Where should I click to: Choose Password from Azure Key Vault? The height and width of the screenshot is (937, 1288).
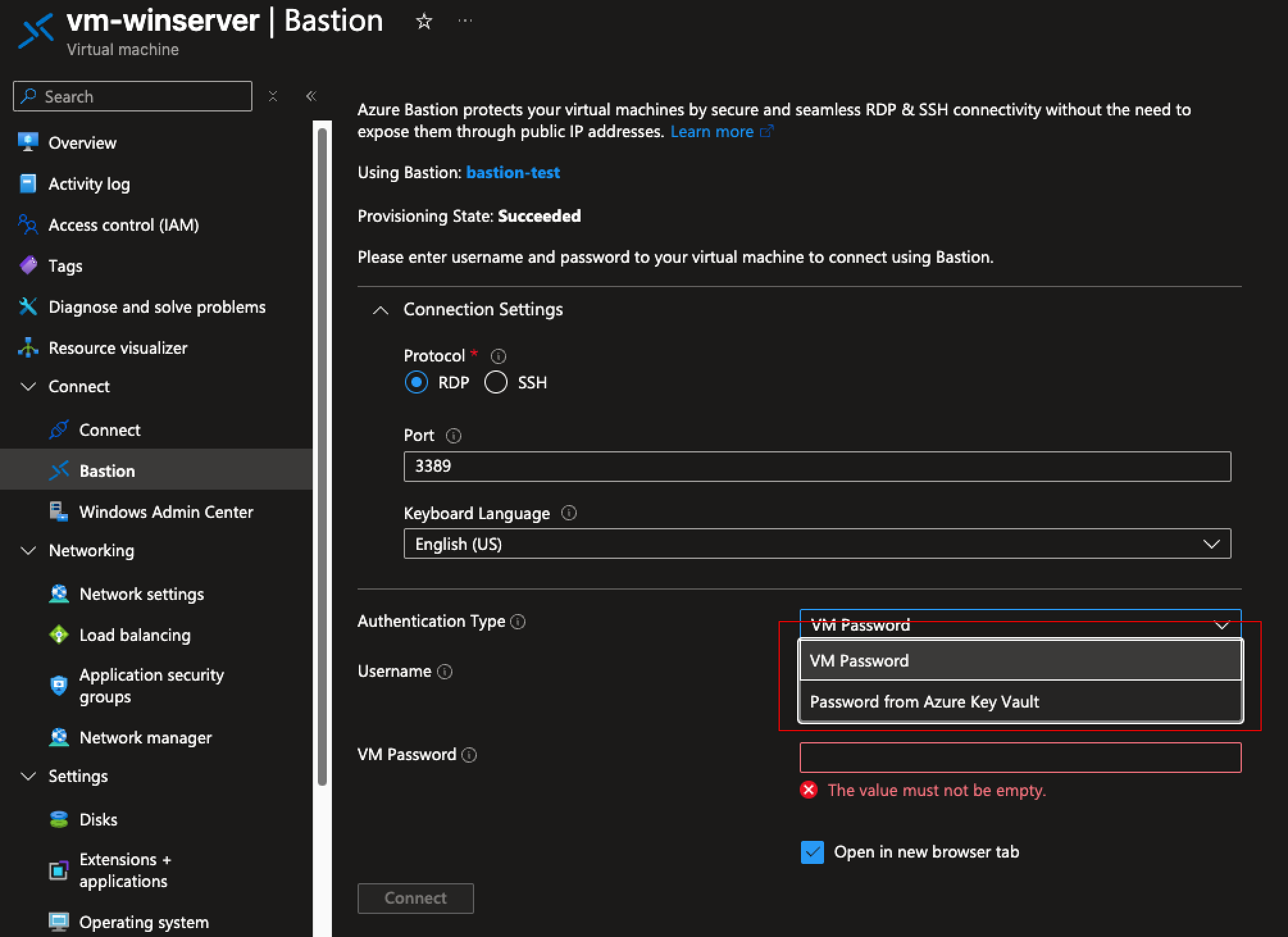924,702
